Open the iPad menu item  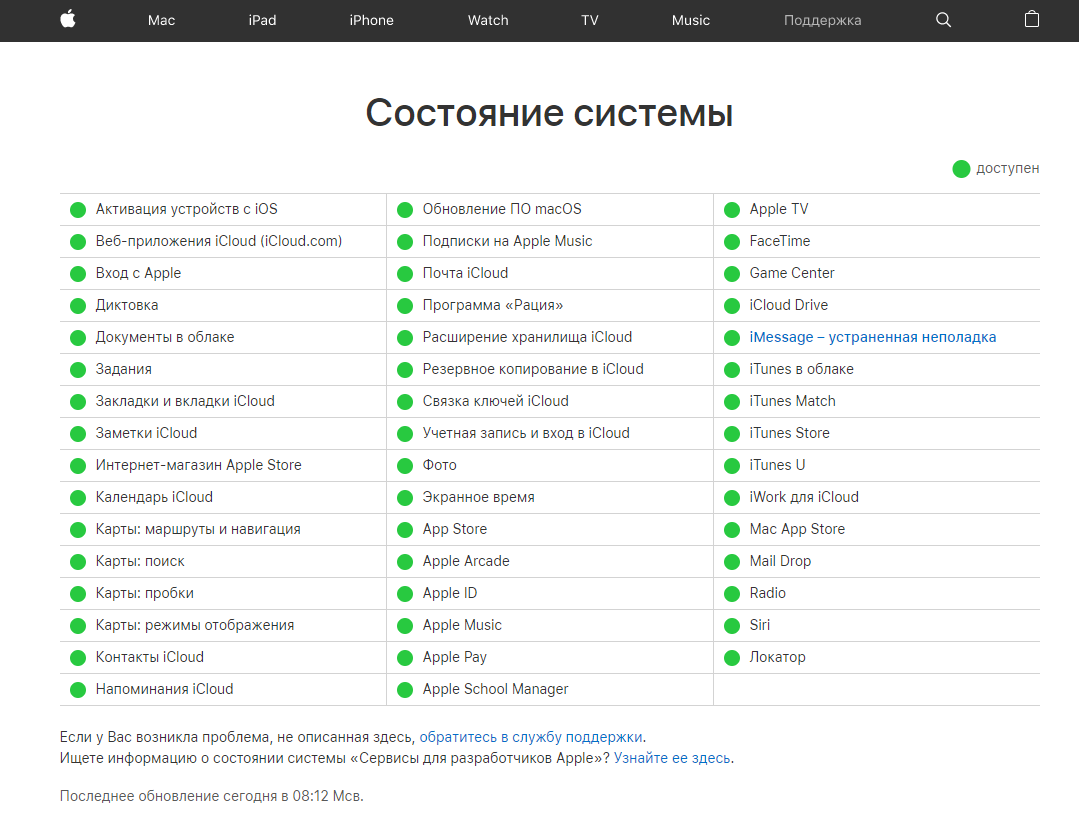(x=262, y=21)
